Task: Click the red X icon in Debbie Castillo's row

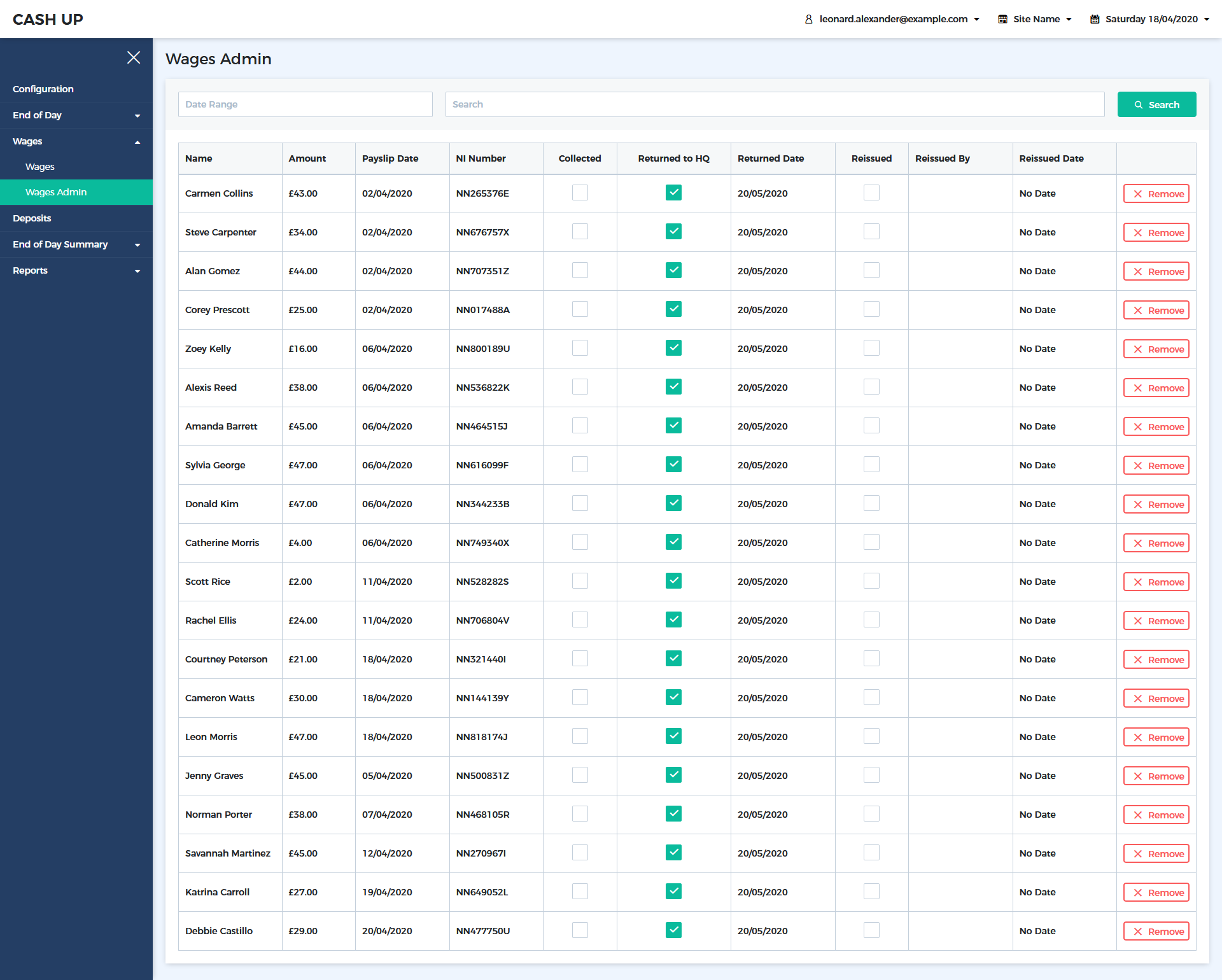Action: tap(1138, 932)
